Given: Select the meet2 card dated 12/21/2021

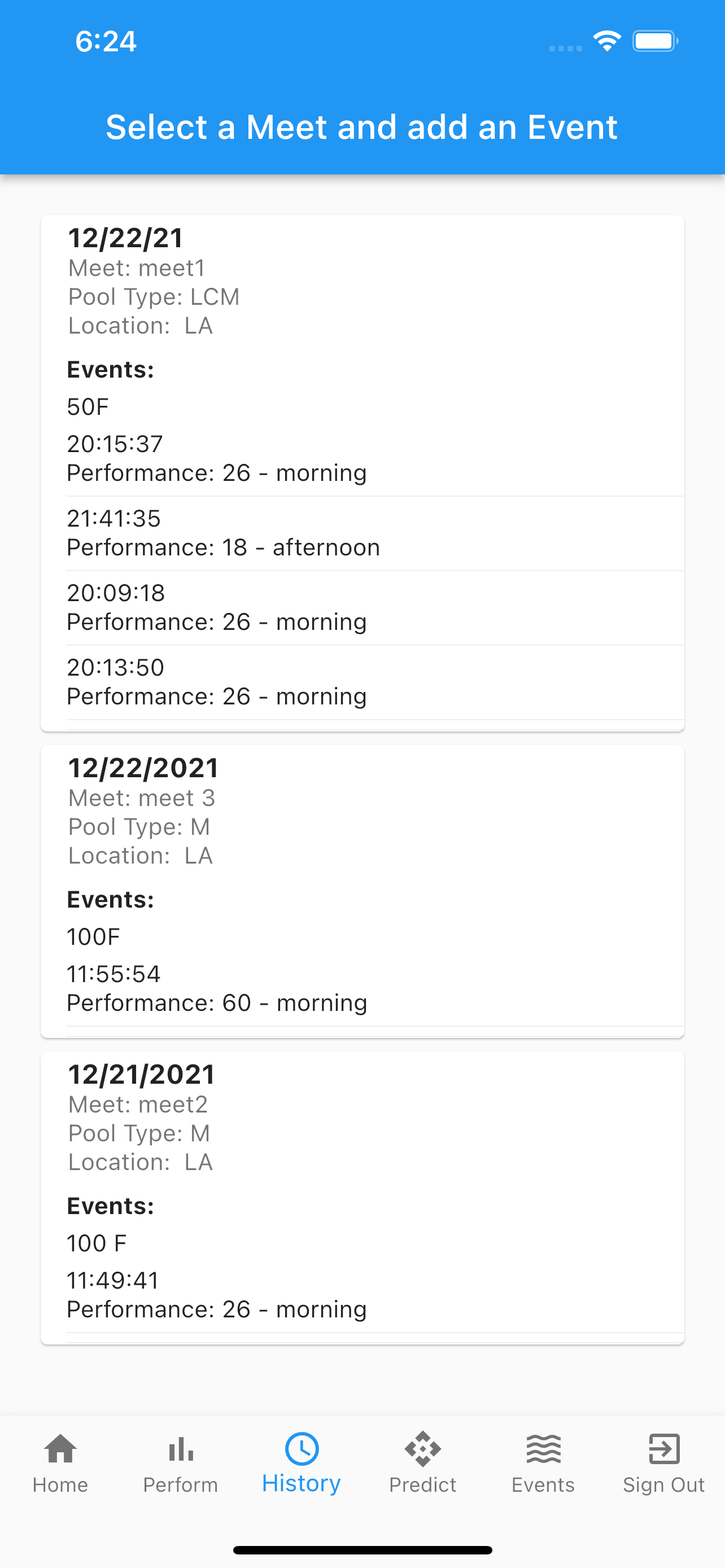Looking at the screenshot, I should click(x=362, y=1198).
